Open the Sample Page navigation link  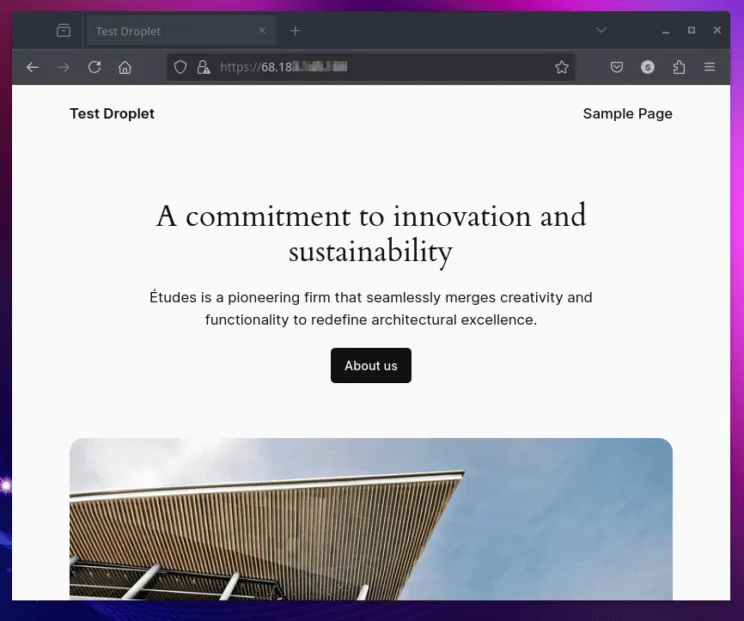pyautogui.click(x=627, y=113)
